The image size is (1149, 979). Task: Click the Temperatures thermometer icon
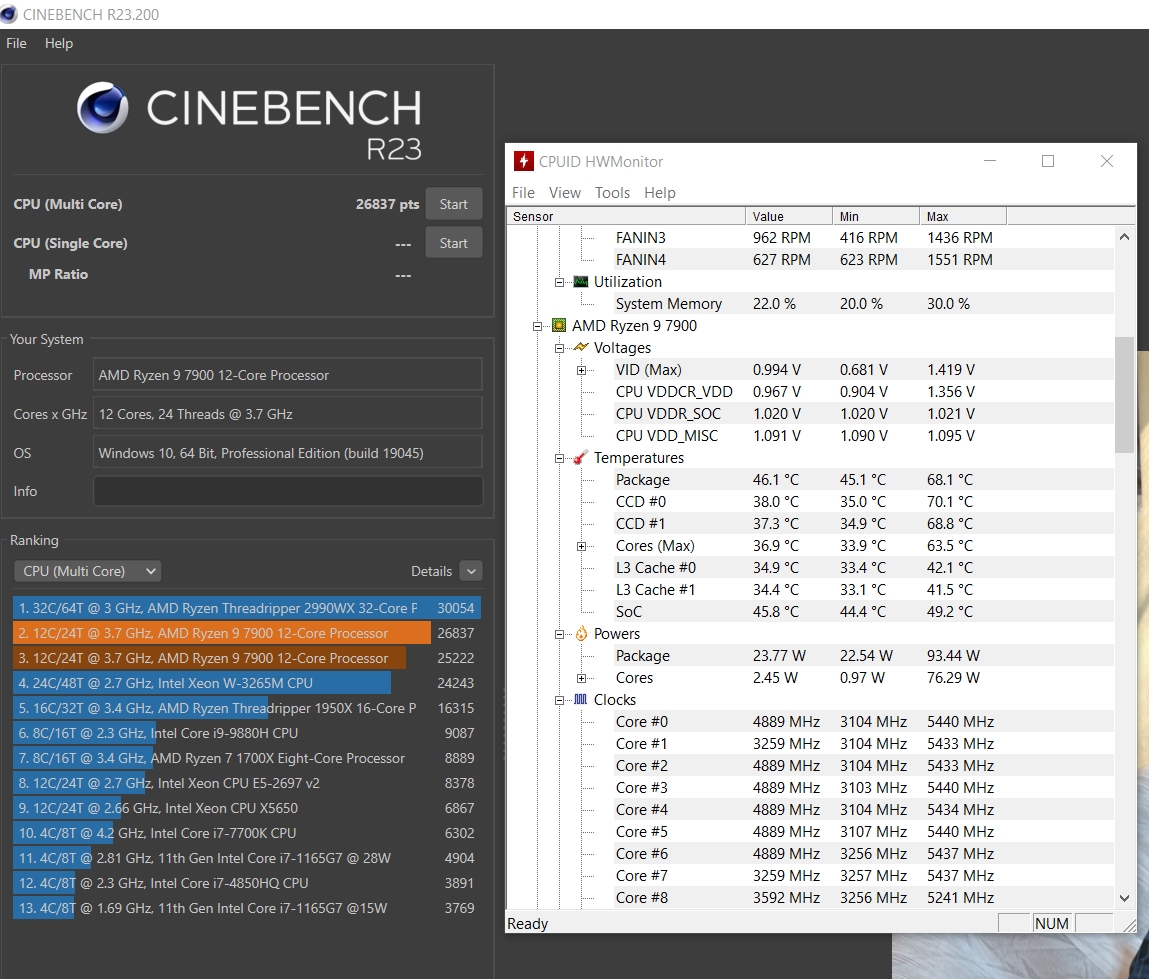pyautogui.click(x=580, y=458)
